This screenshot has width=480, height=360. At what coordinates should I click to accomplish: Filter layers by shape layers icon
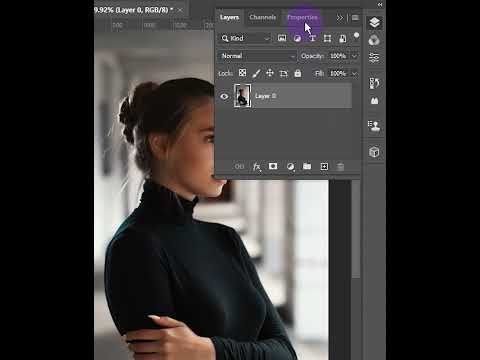tap(327, 39)
